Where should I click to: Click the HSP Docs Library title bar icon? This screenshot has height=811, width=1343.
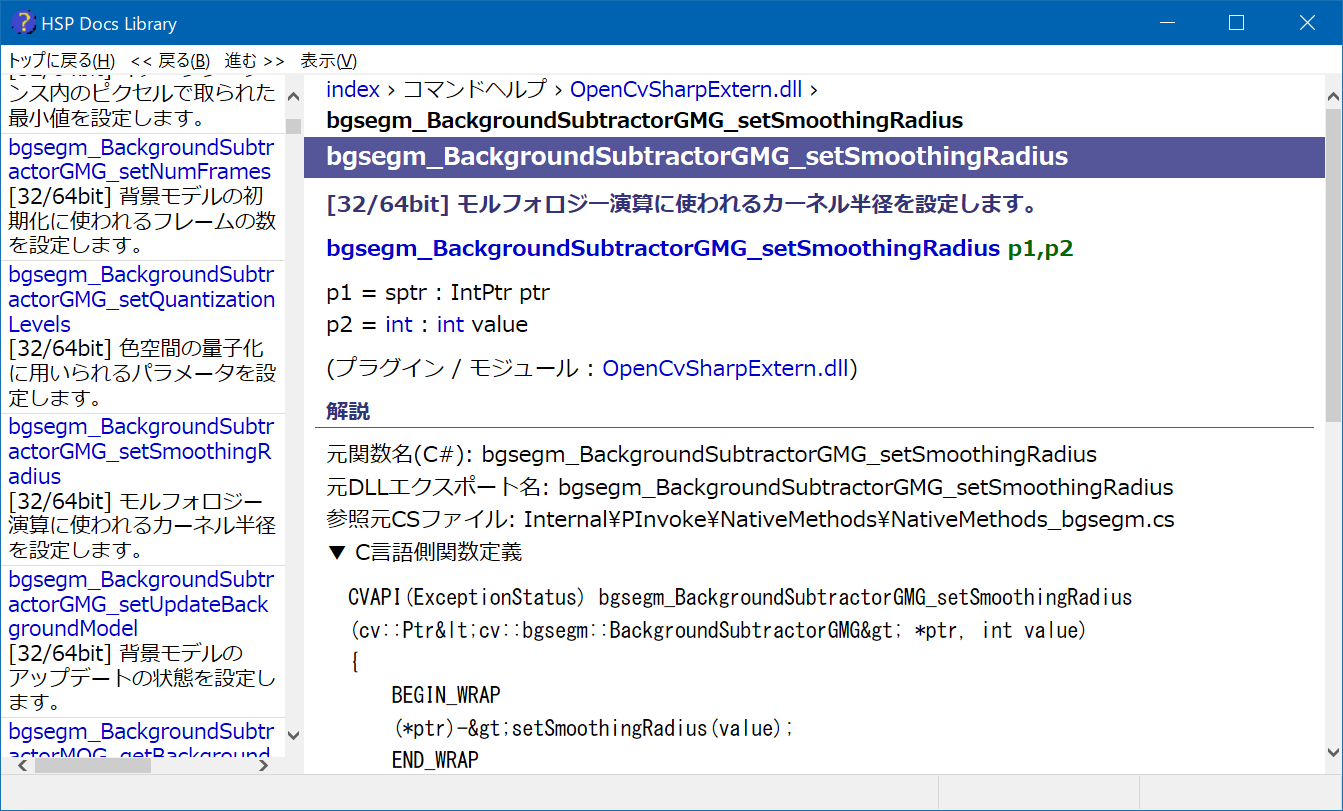point(23,22)
